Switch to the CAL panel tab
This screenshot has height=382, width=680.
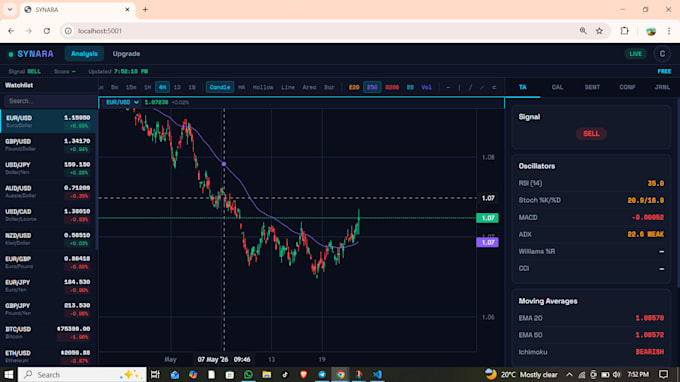click(x=557, y=87)
